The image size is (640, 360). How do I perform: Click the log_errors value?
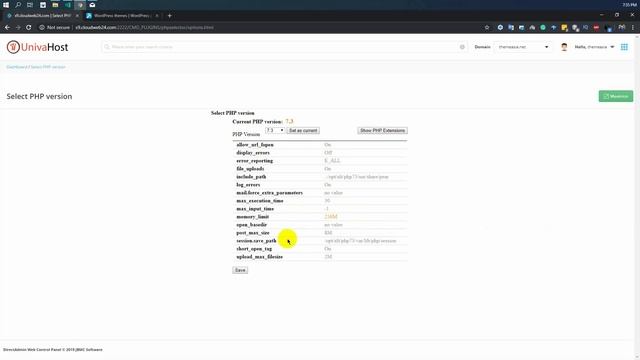(x=327, y=185)
